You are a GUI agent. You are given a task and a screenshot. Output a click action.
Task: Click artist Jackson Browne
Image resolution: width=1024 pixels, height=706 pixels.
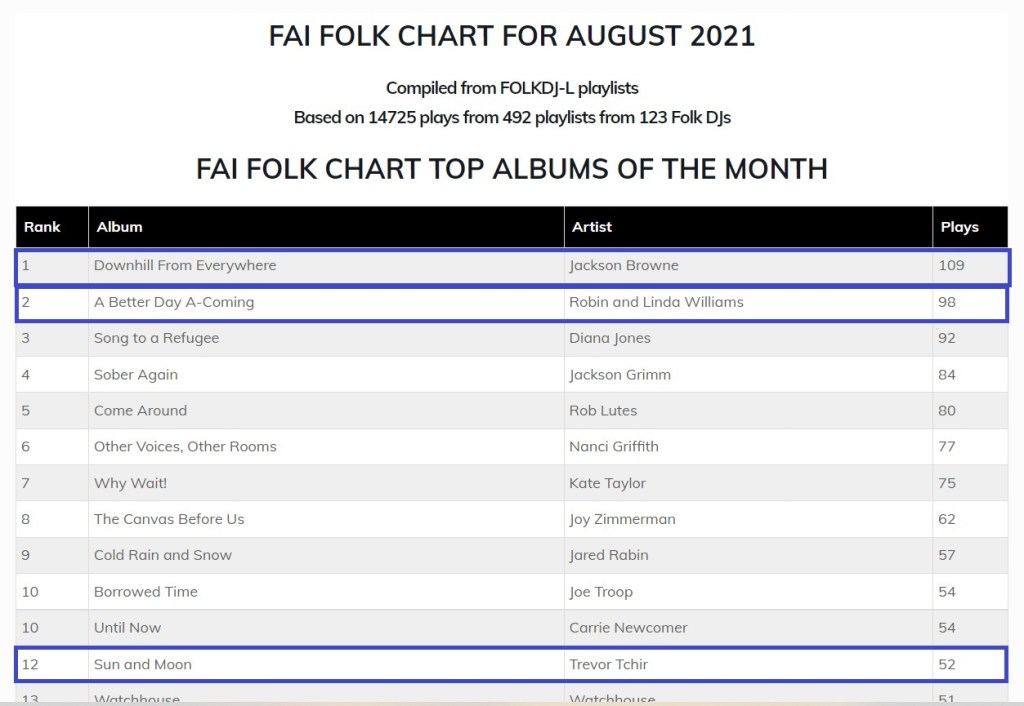coord(624,266)
